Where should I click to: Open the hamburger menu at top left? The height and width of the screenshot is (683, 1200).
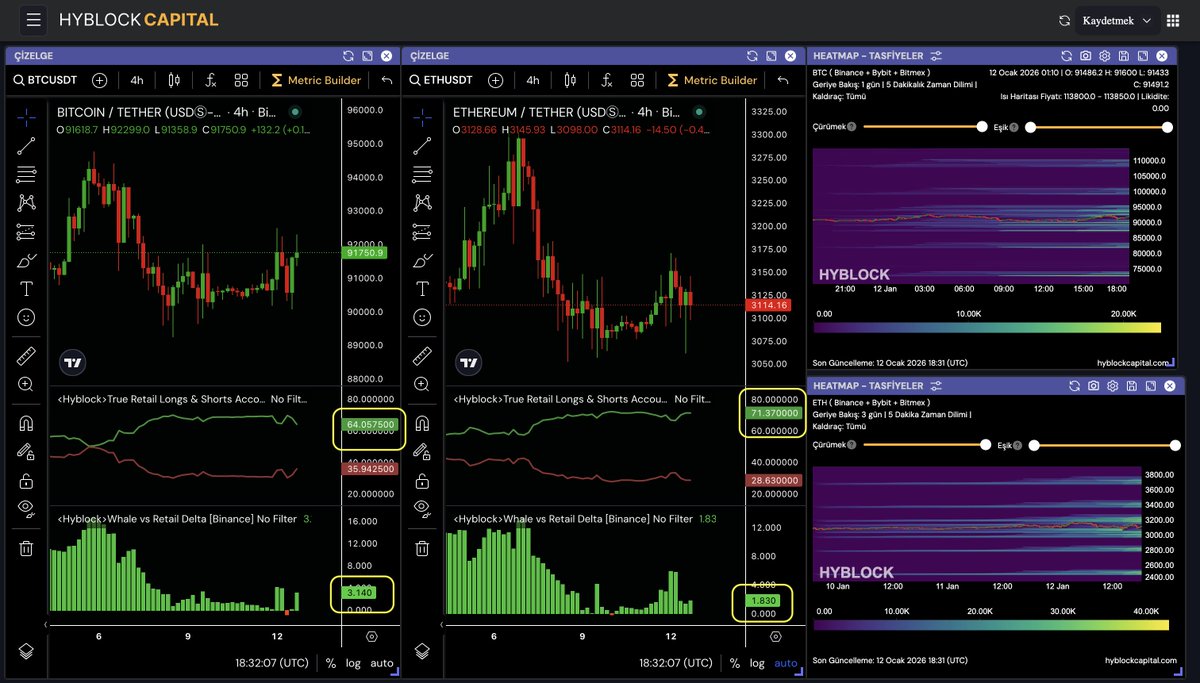coord(35,19)
